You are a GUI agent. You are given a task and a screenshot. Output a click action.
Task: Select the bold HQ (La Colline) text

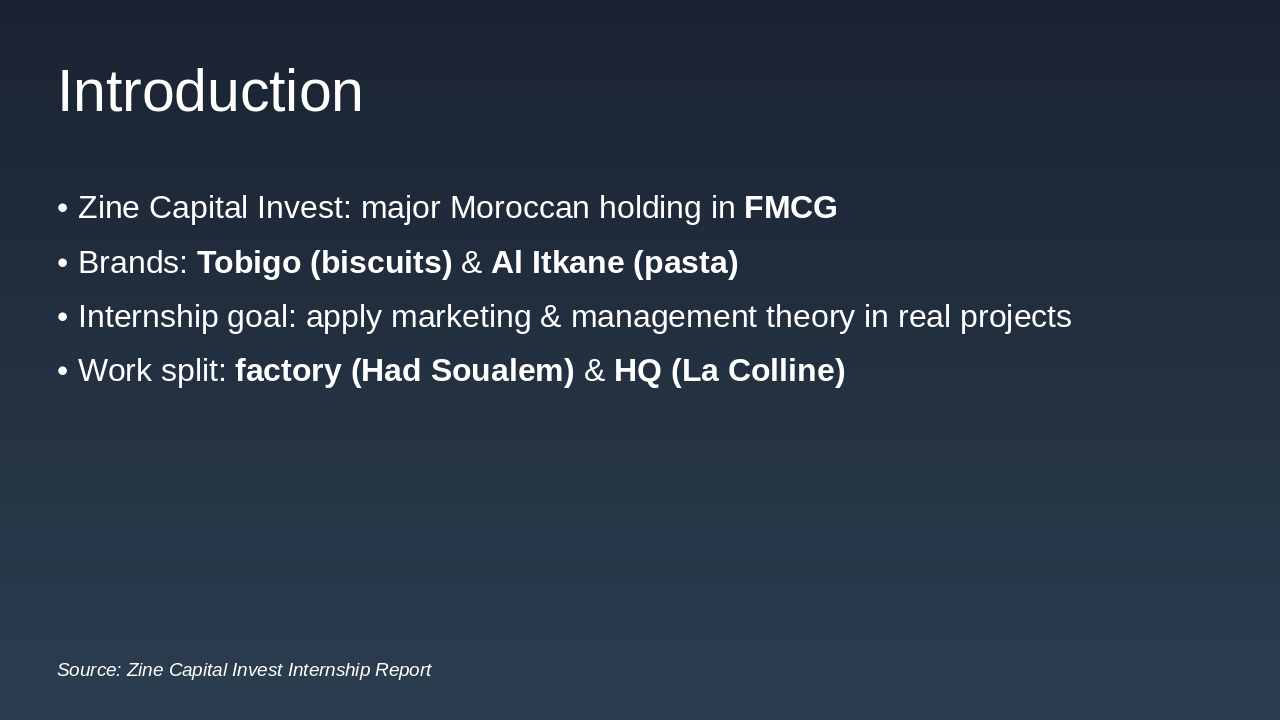tap(729, 371)
